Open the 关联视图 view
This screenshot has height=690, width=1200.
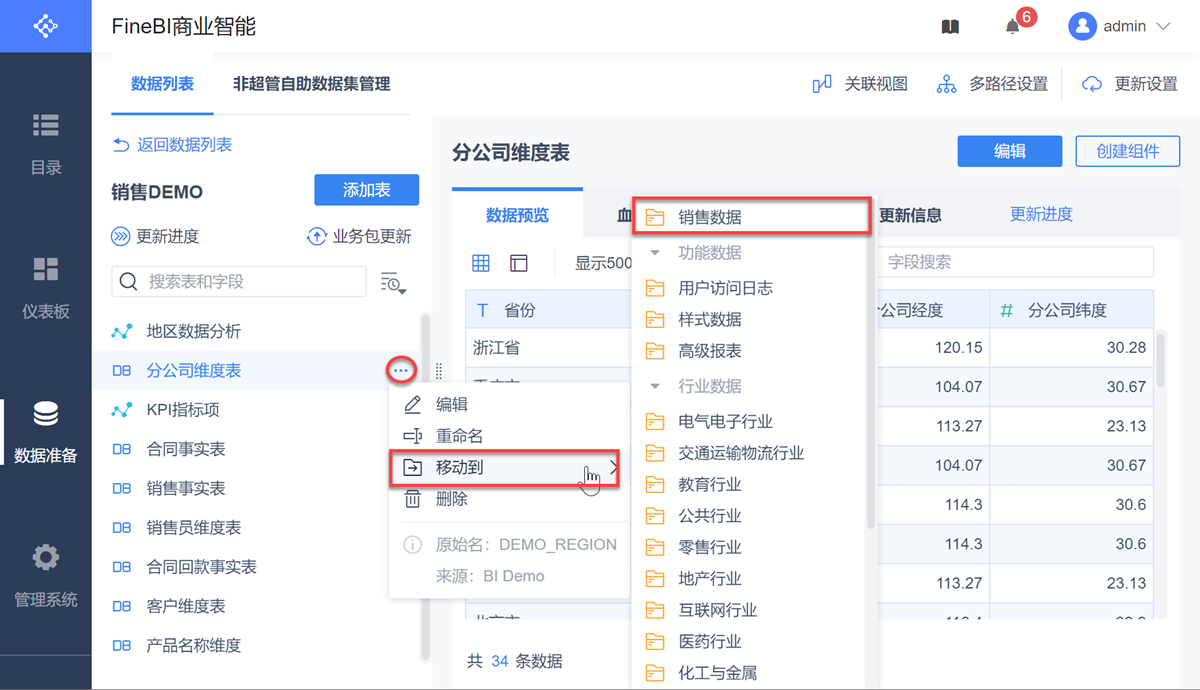(860, 84)
